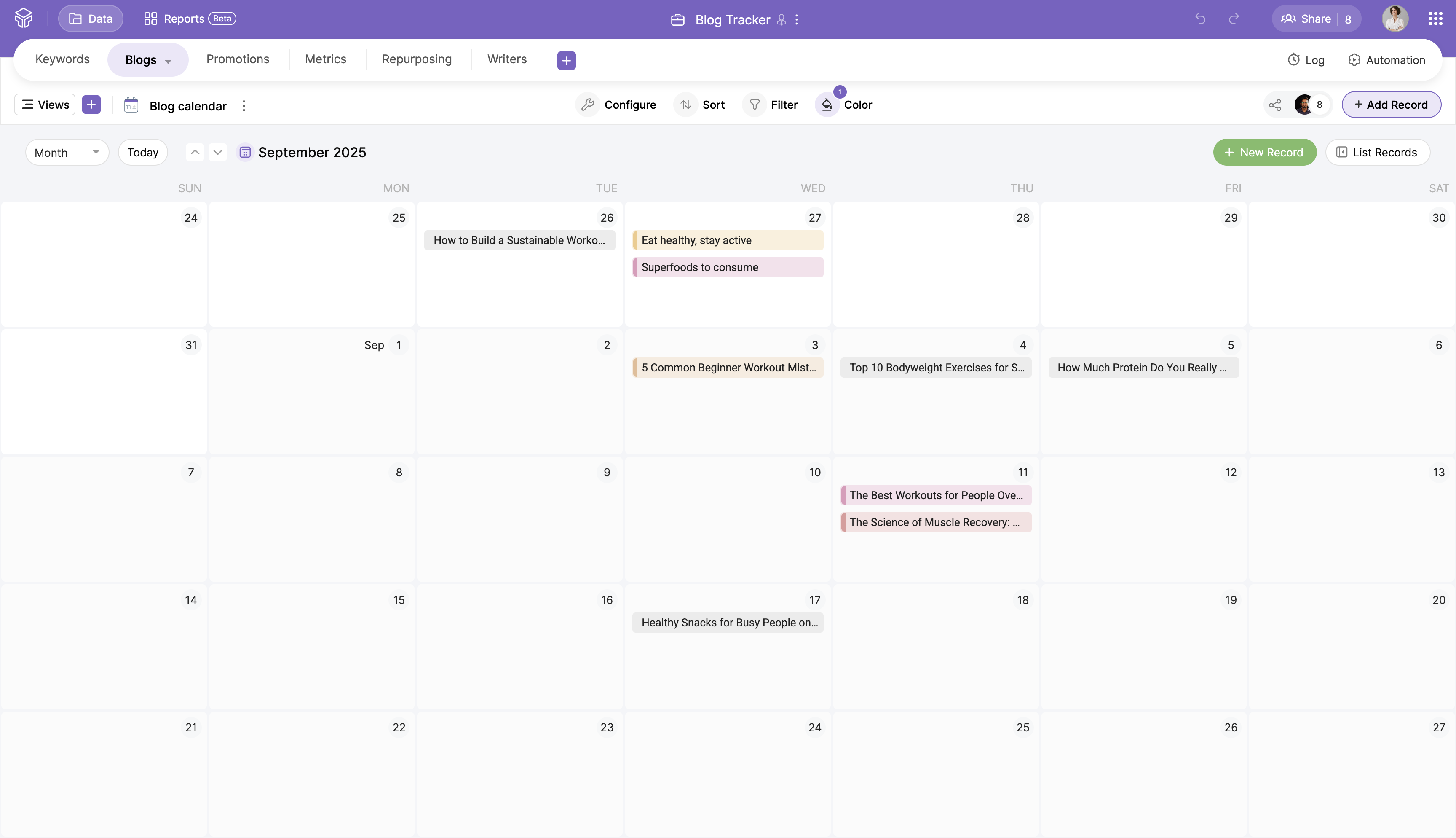Click the Today button
This screenshot has width=1456, height=838.
coord(143,153)
